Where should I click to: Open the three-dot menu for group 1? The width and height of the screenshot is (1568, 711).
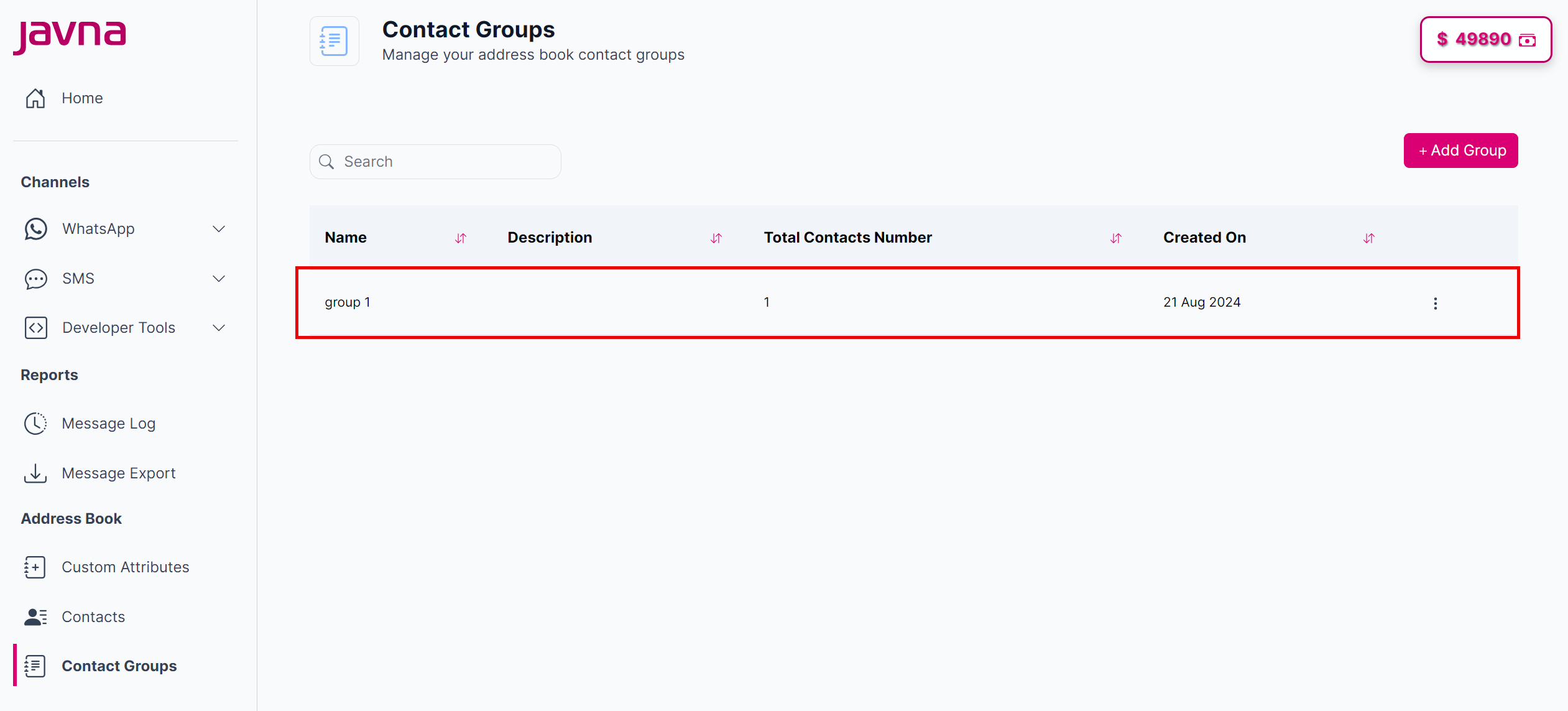tap(1435, 303)
